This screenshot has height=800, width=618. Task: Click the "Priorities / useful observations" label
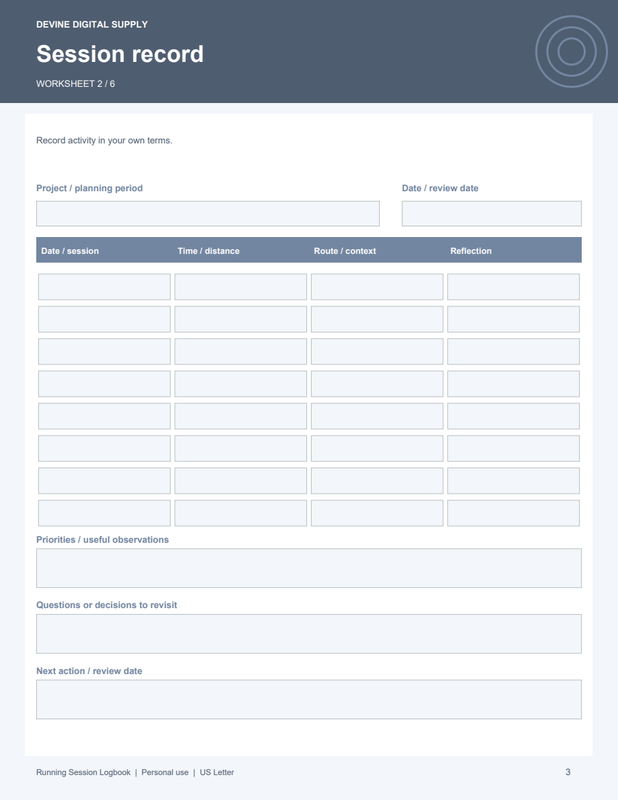(102, 540)
